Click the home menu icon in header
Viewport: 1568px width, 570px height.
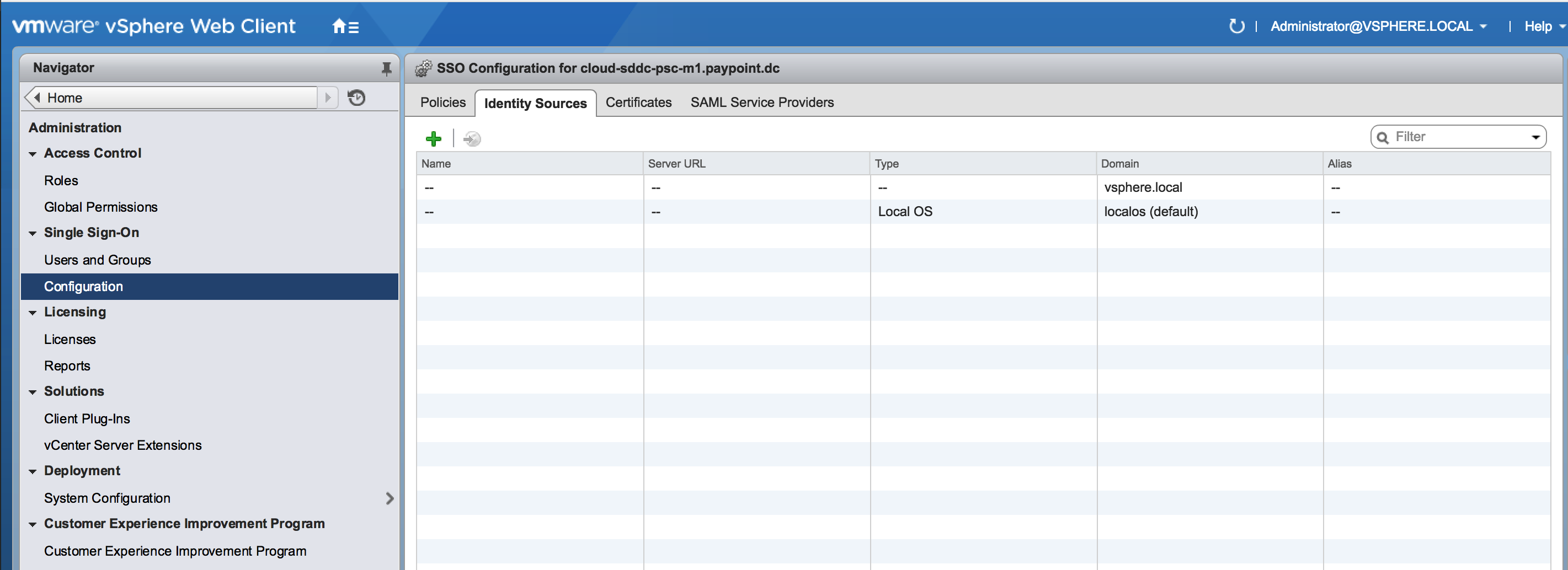pos(345,26)
